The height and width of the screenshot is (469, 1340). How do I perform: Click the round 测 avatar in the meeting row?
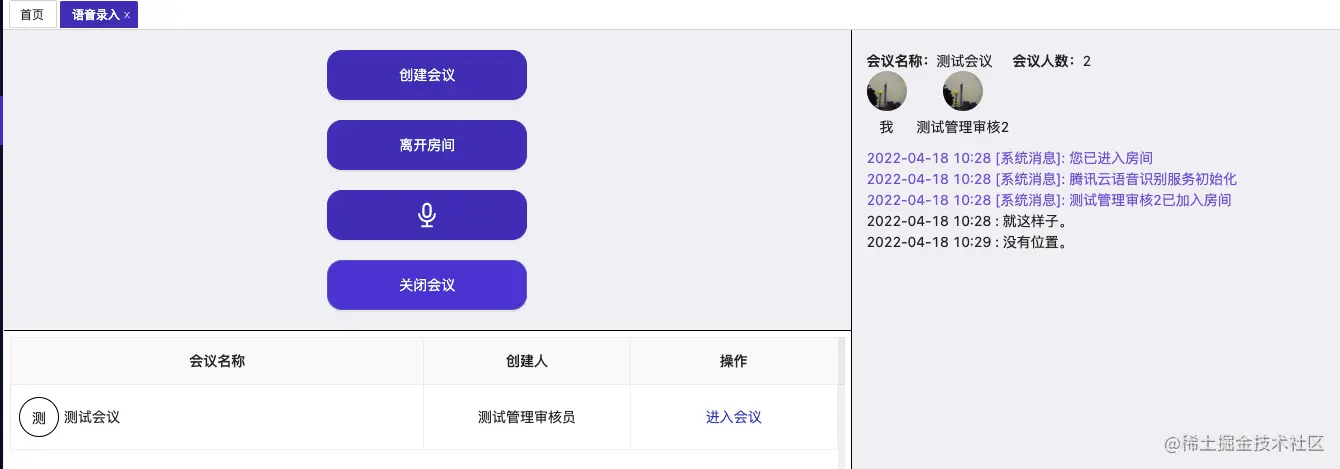coord(39,417)
